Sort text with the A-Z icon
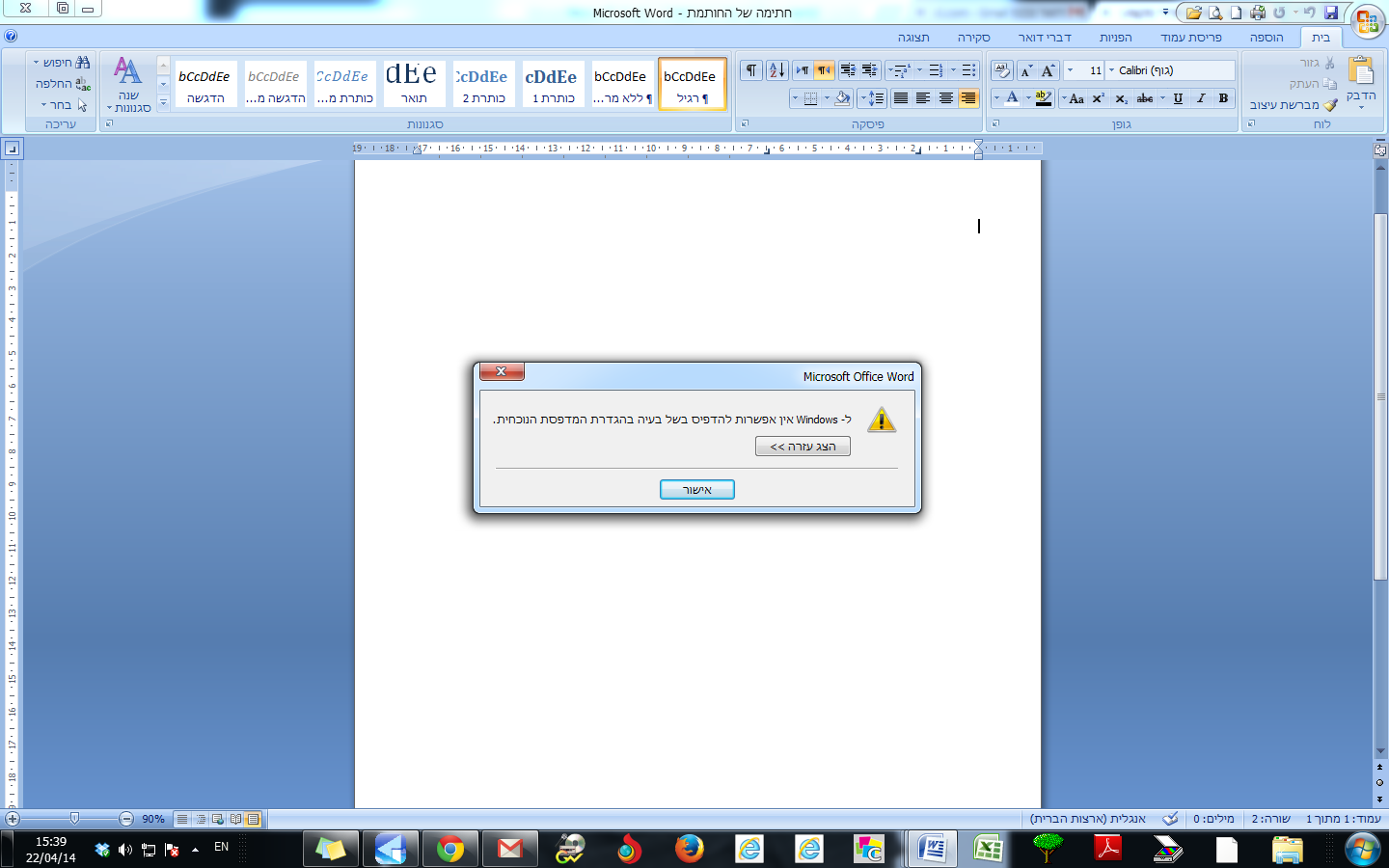The image size is (1389, 868). click(776, 70)
